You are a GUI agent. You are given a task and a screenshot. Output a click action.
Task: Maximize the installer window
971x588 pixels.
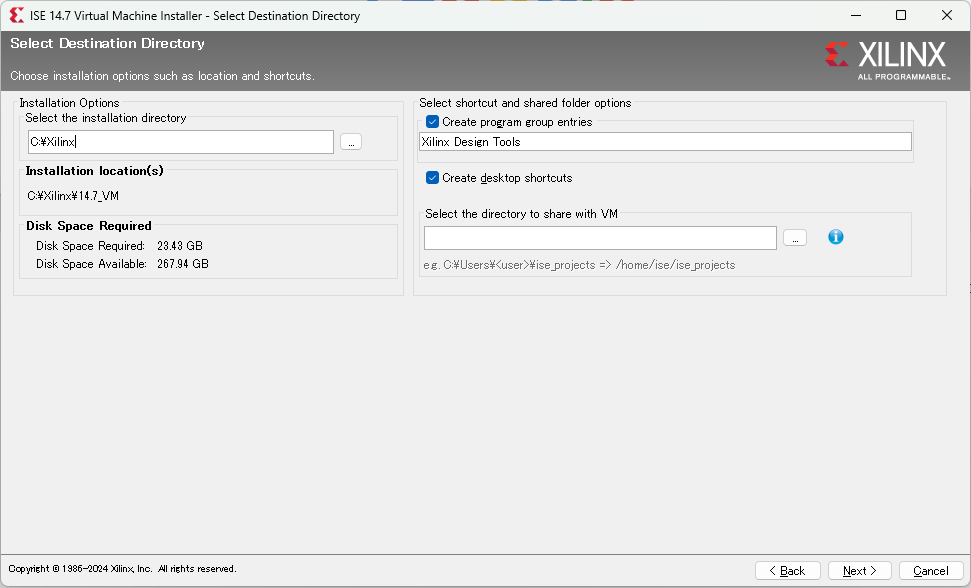coord(901,15)
